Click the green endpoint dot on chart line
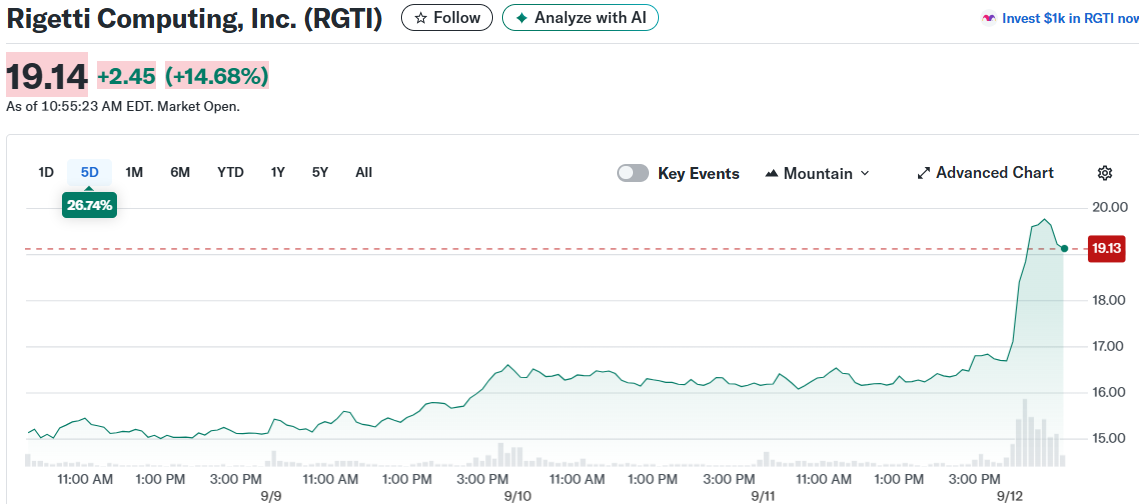 [1064, 248]
